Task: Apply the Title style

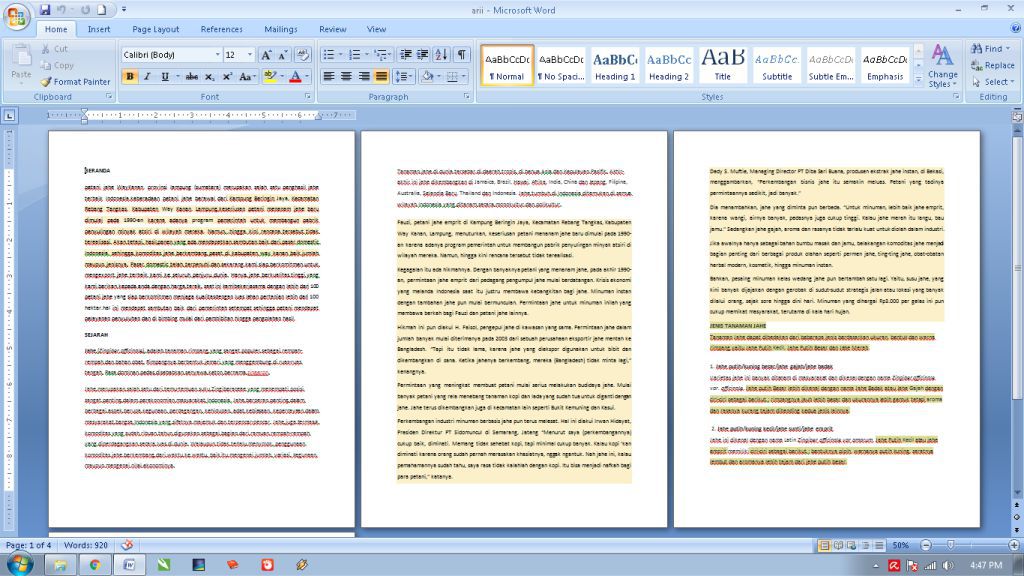Action: pyautogui.click(x=722, y=65)
